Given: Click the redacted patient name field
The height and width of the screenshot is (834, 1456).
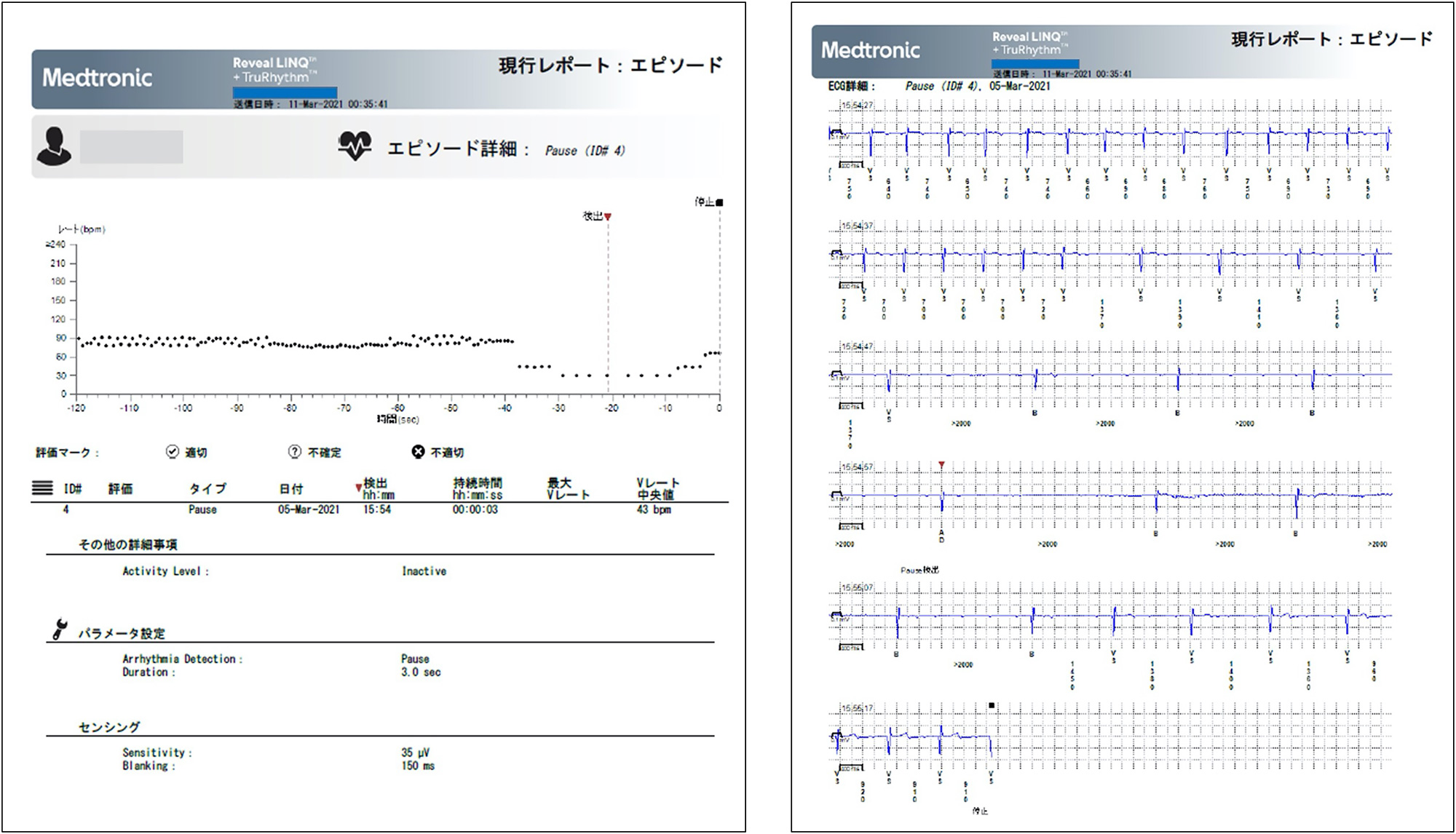Looking at the screenshot, I should [x=131, y=147].
